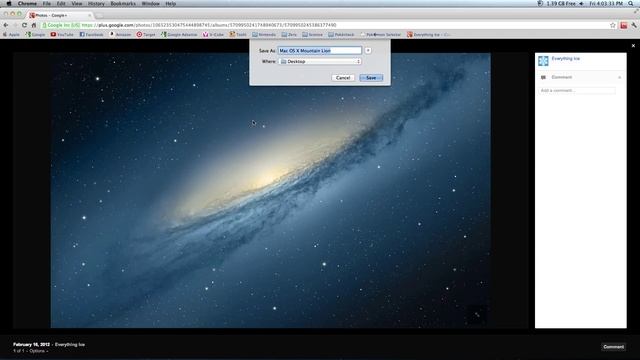The width and height of the screenshot is (640, 360).
Task: Open a new tab with the tab-strip button
Action: tap(99, 16)
